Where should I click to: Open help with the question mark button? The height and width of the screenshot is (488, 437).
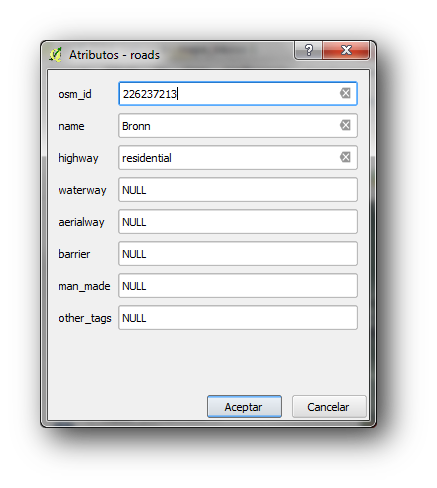click(309, 50)
